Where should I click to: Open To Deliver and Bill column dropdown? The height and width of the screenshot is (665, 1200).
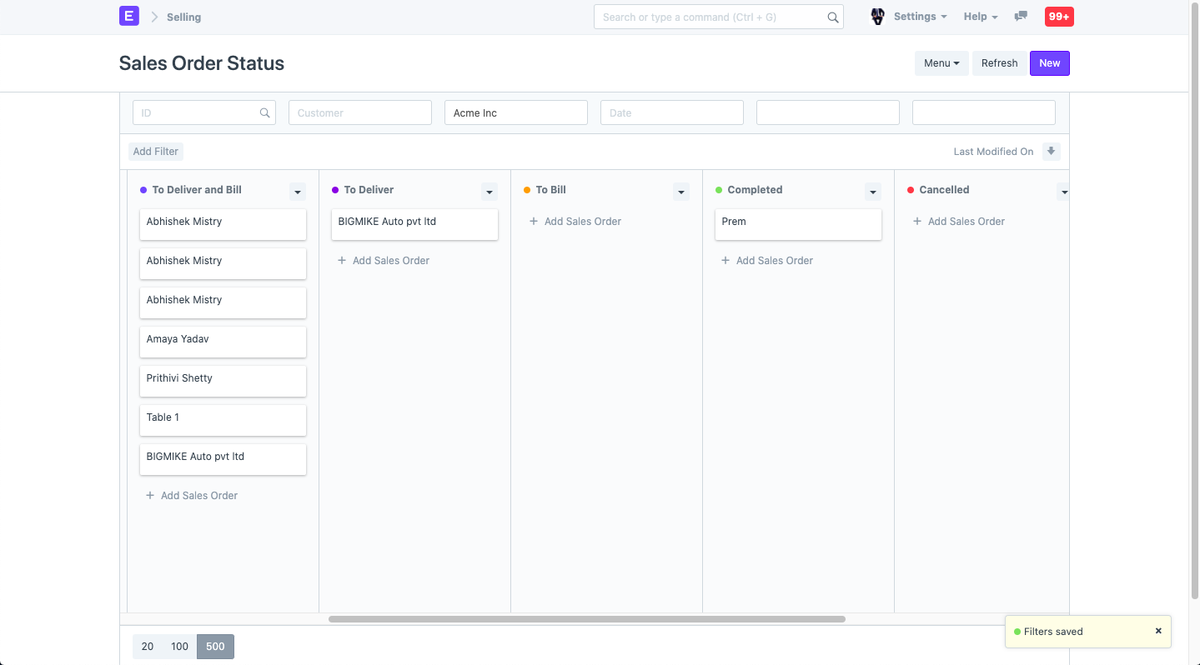[297, 192]
